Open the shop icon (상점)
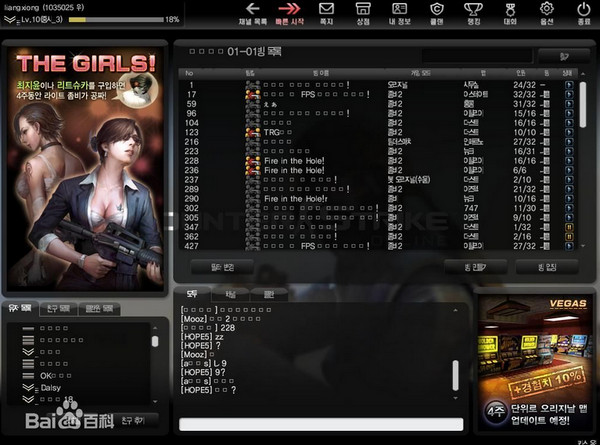600x445 pixels. (x=363, y=14)
